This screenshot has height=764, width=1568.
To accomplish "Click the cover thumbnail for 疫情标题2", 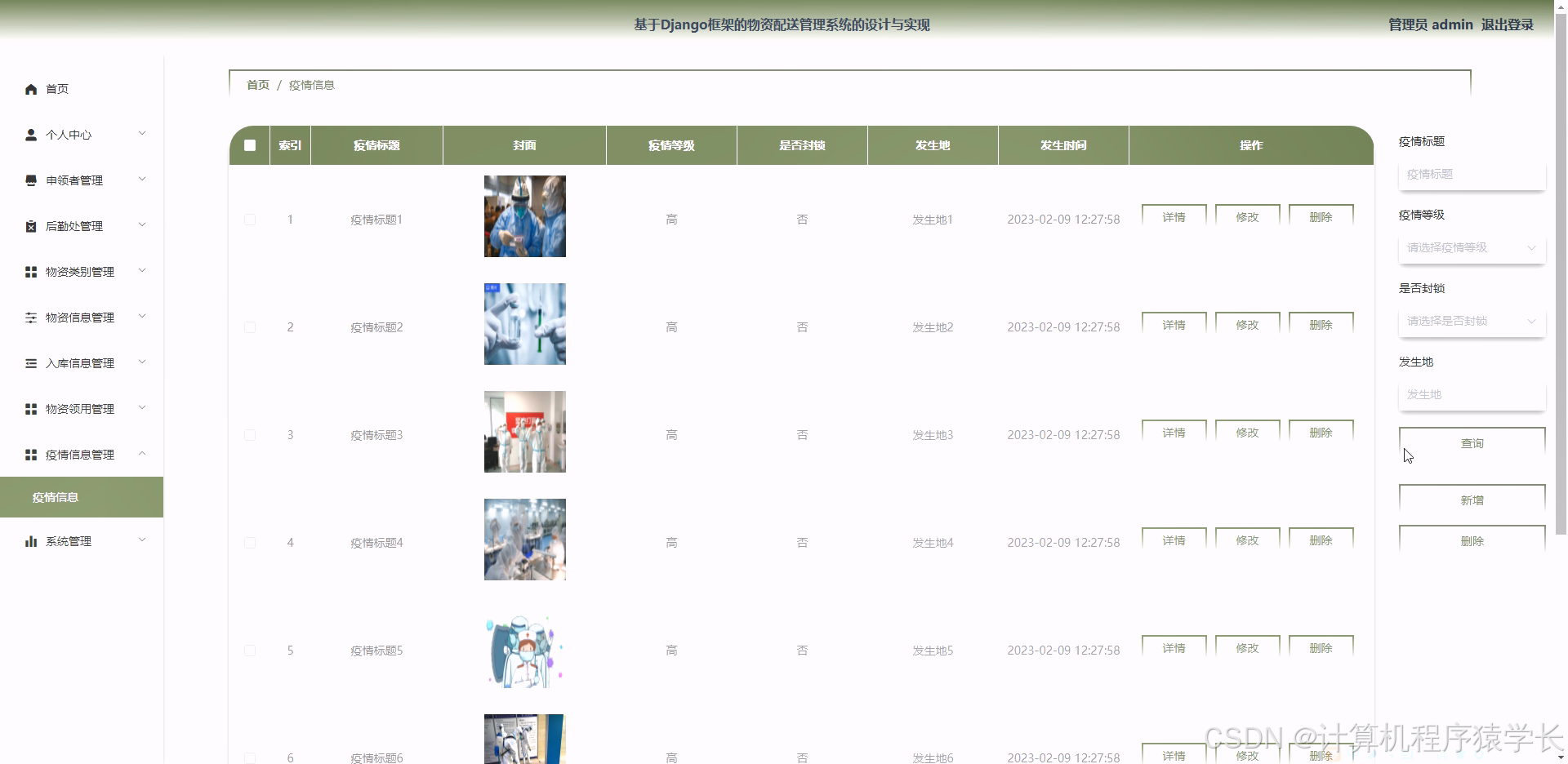I will pos(524,324).
